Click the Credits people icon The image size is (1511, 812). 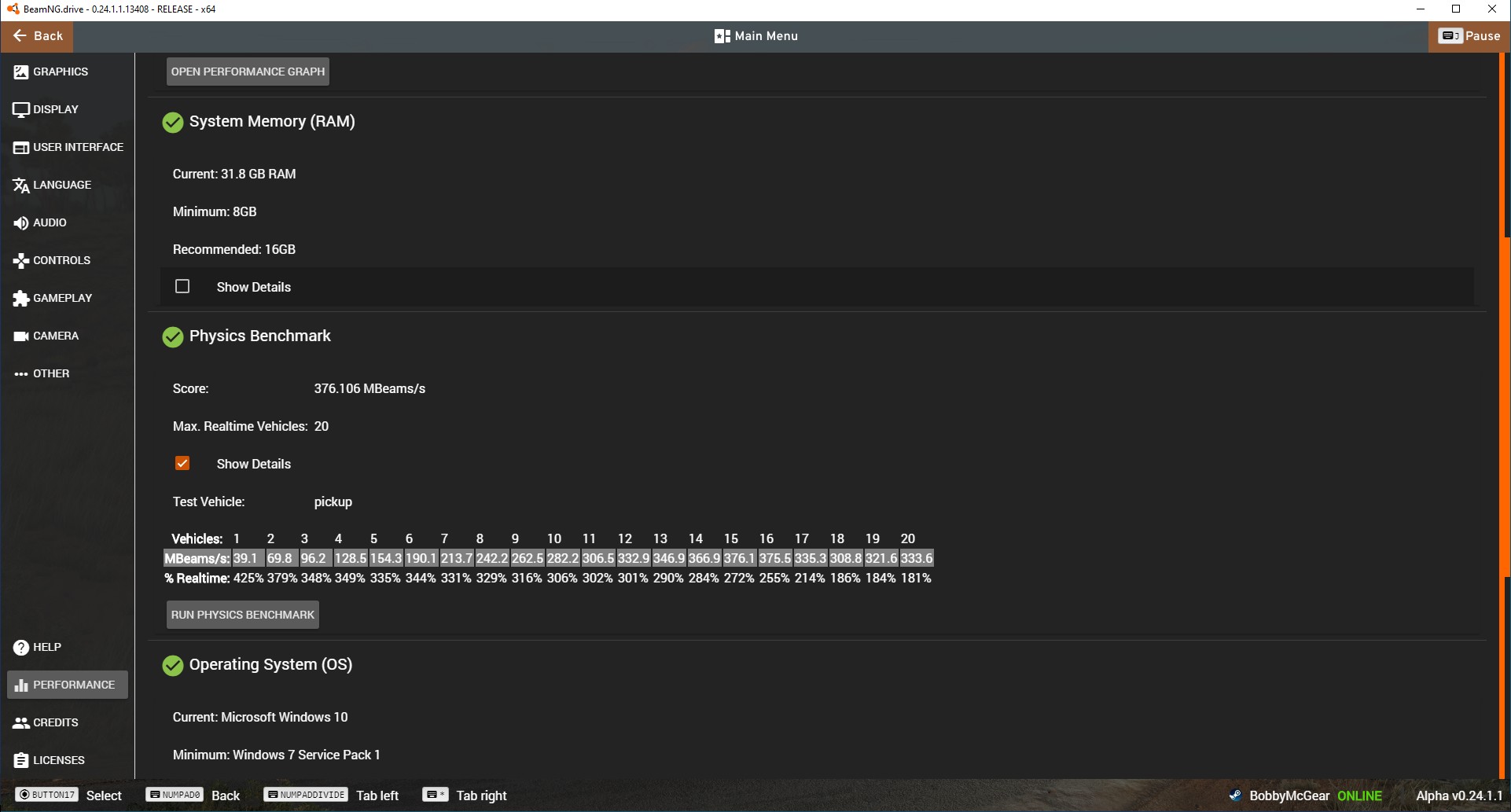pos(21,723)
